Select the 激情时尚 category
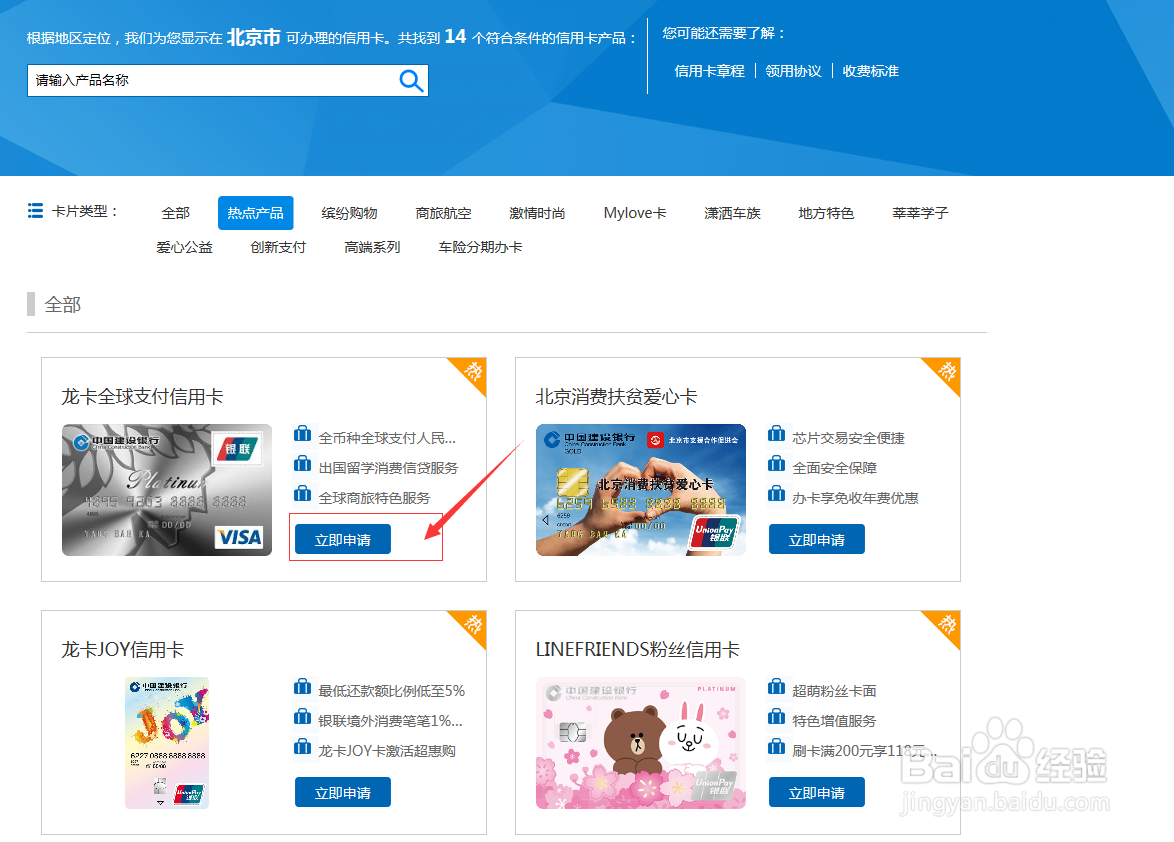This screenshot has width=1174, height=842. pyautogui.click(x=537, y=213)
